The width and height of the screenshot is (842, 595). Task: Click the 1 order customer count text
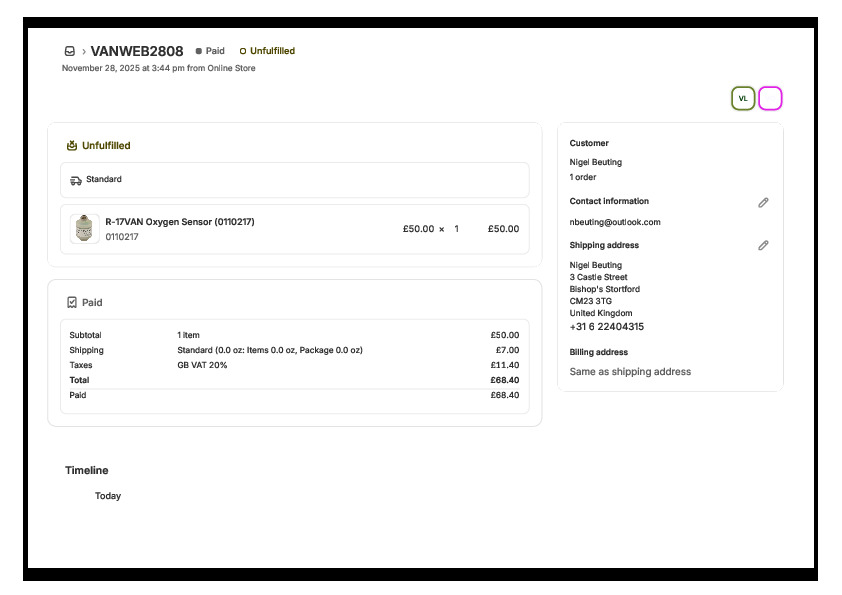(583, 177)
